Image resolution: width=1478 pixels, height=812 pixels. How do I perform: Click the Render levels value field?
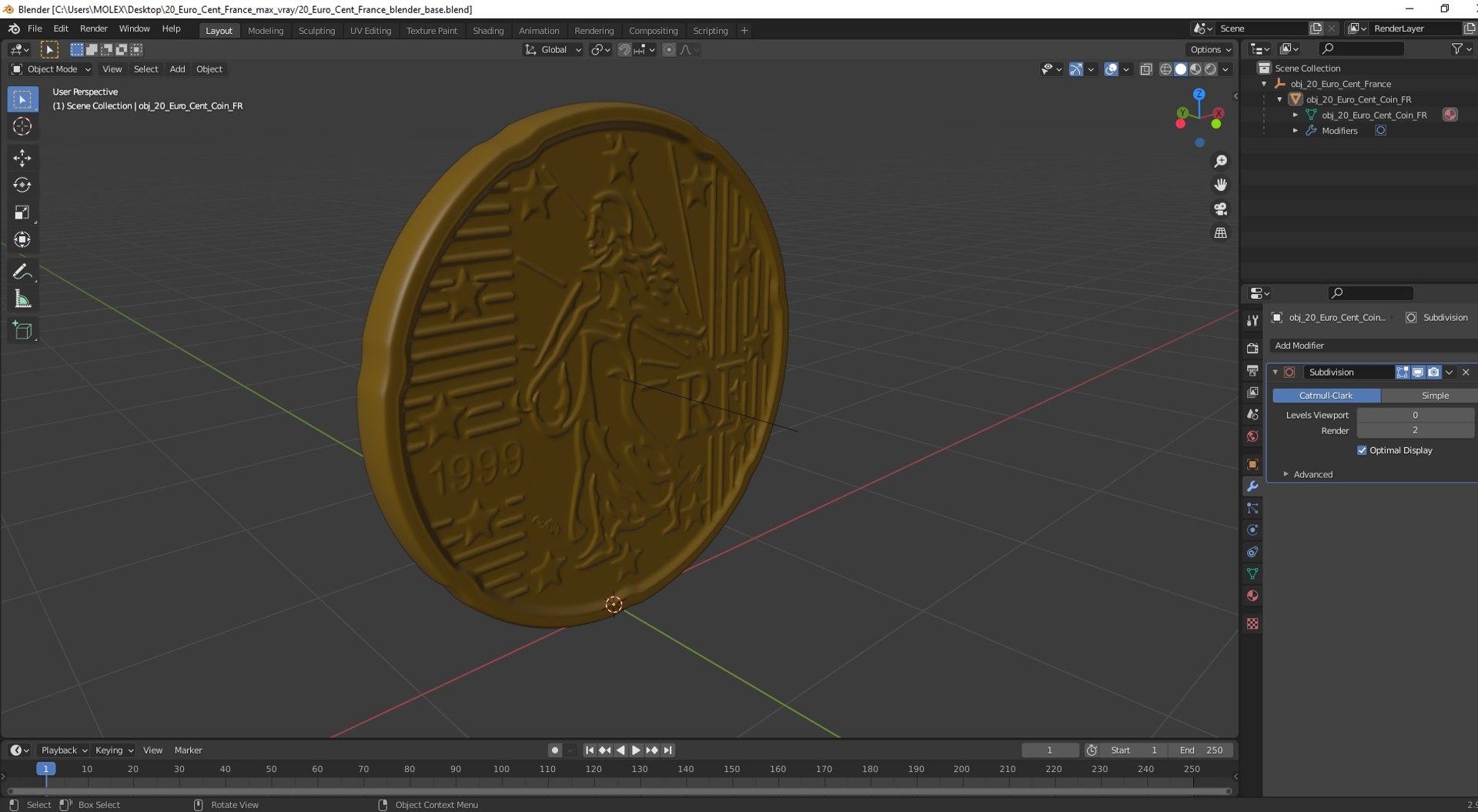pos(1415,430)
